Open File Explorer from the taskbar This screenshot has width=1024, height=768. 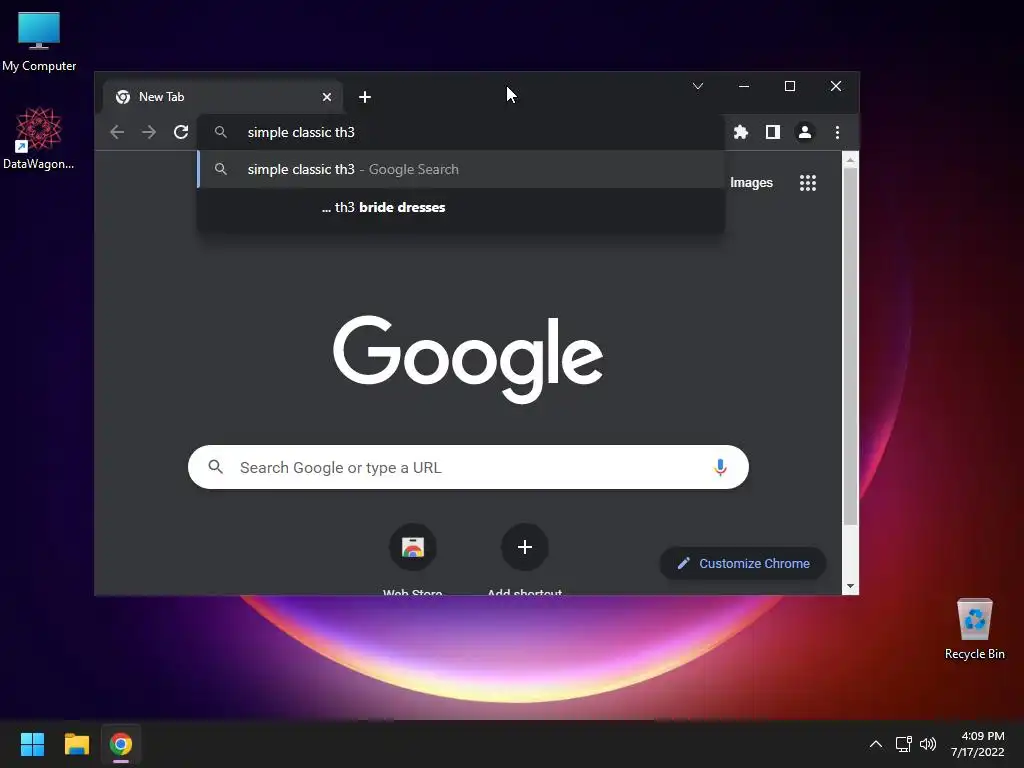[76, 744]
